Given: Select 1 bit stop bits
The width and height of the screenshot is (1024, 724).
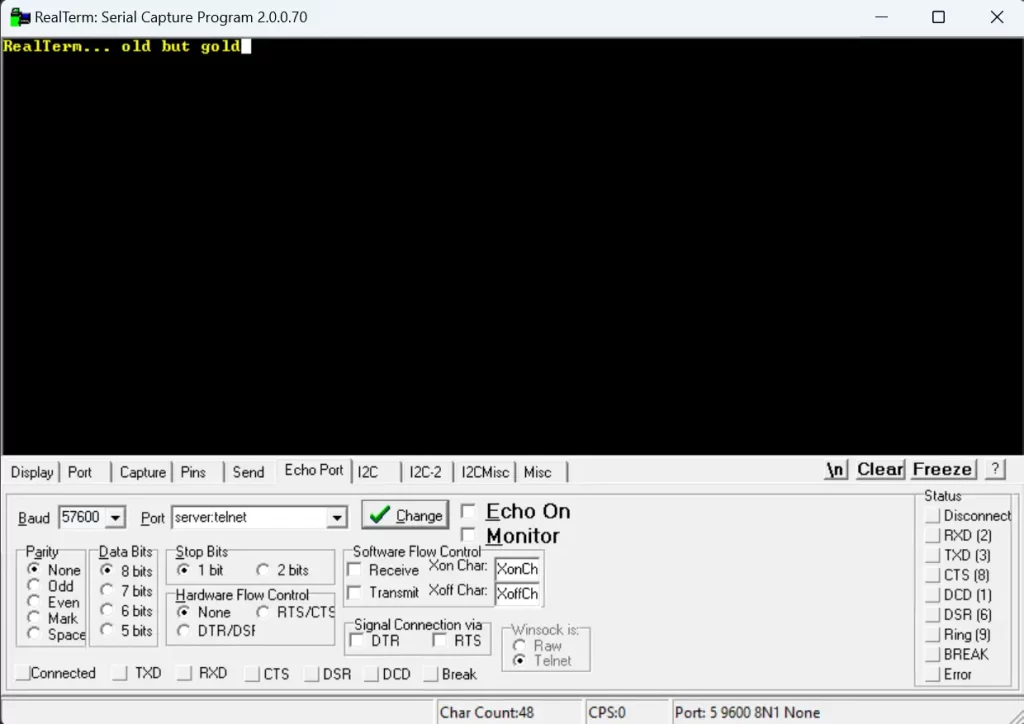Looking at the screenshot, I should [184, 570].
